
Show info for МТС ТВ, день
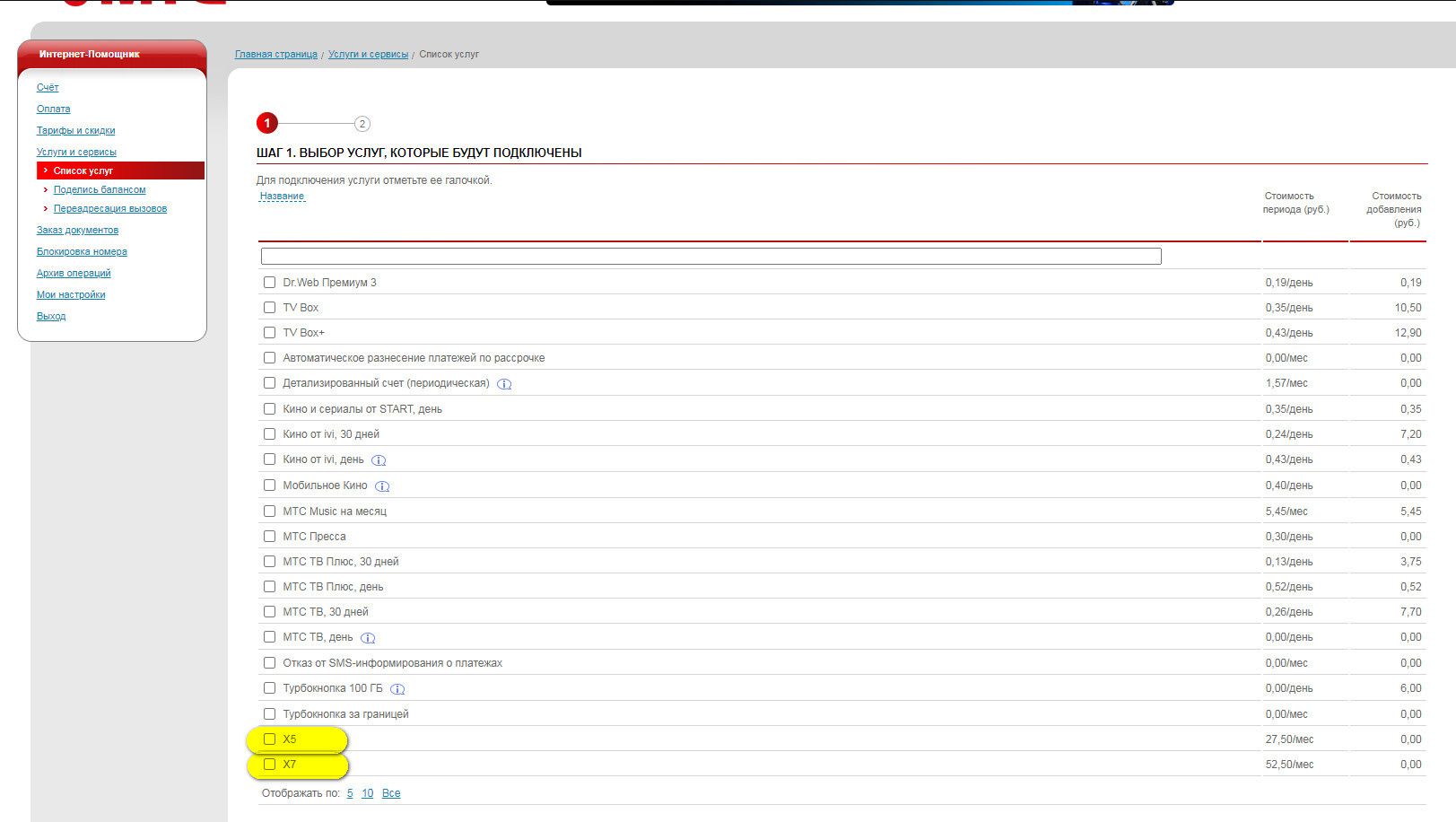368,638
